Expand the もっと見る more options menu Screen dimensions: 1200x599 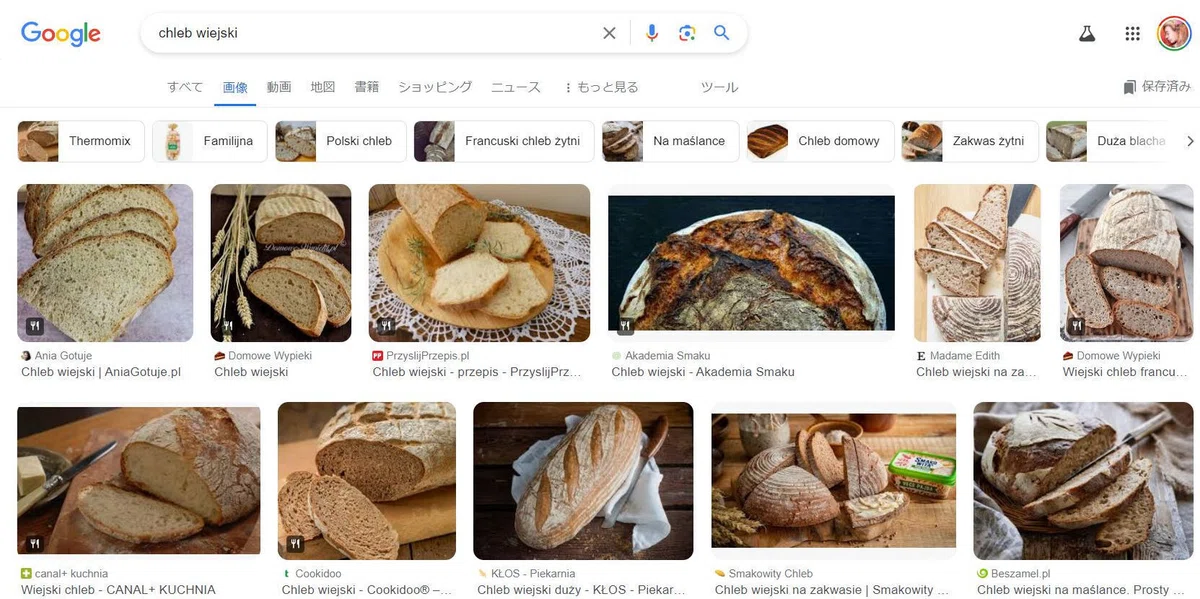[601, 87]
